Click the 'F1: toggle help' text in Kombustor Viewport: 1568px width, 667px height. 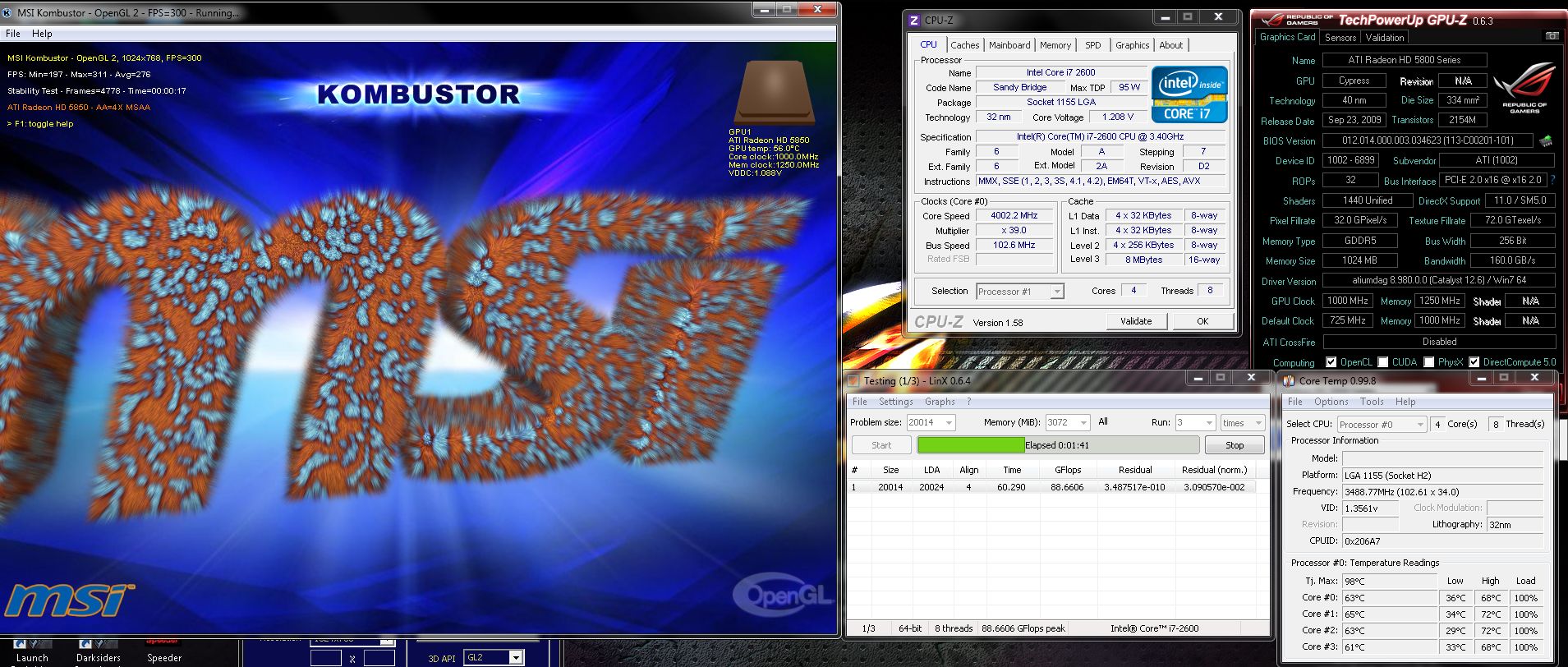(40, 124)
